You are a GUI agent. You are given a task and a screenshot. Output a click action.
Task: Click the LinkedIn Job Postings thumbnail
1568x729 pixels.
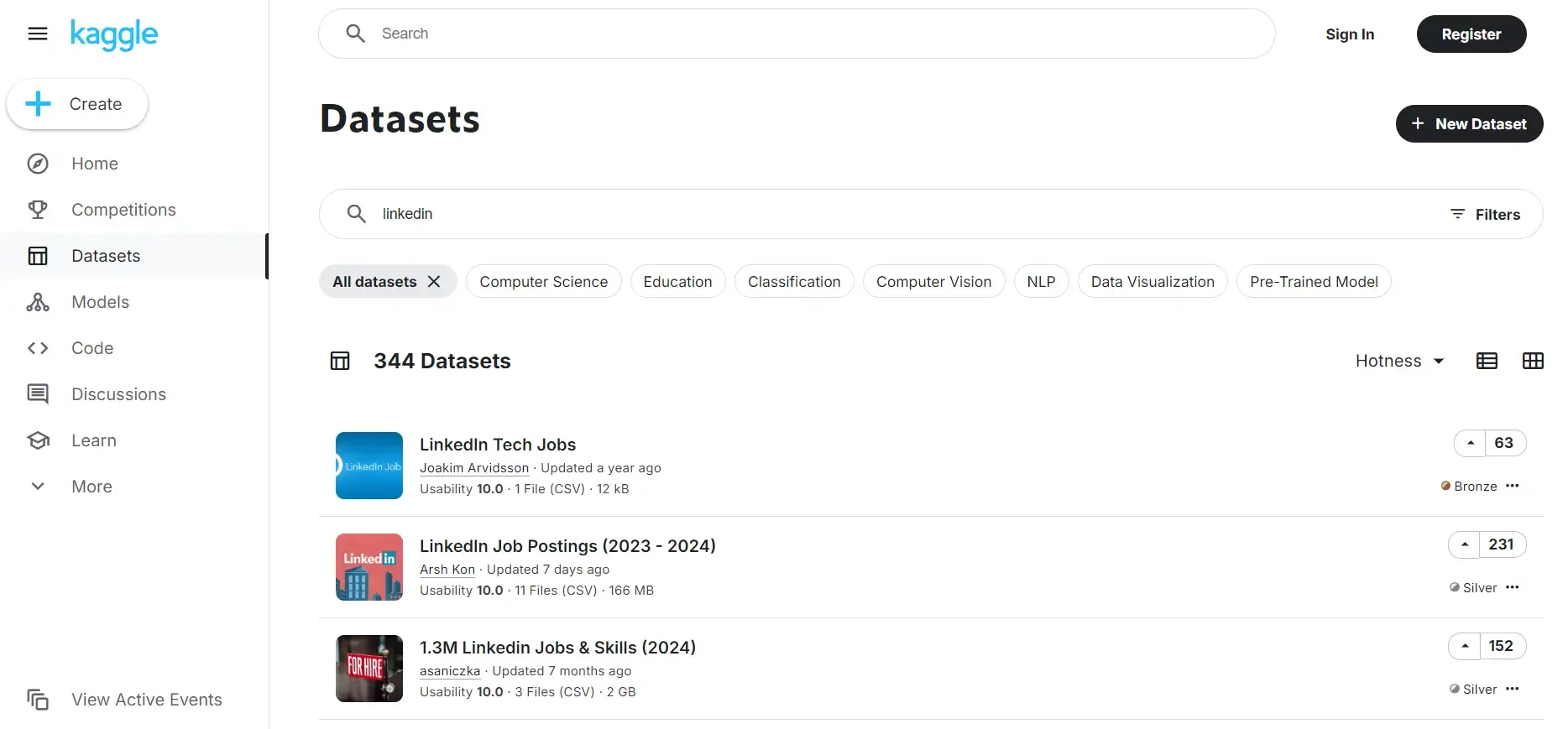pos(369,567)
